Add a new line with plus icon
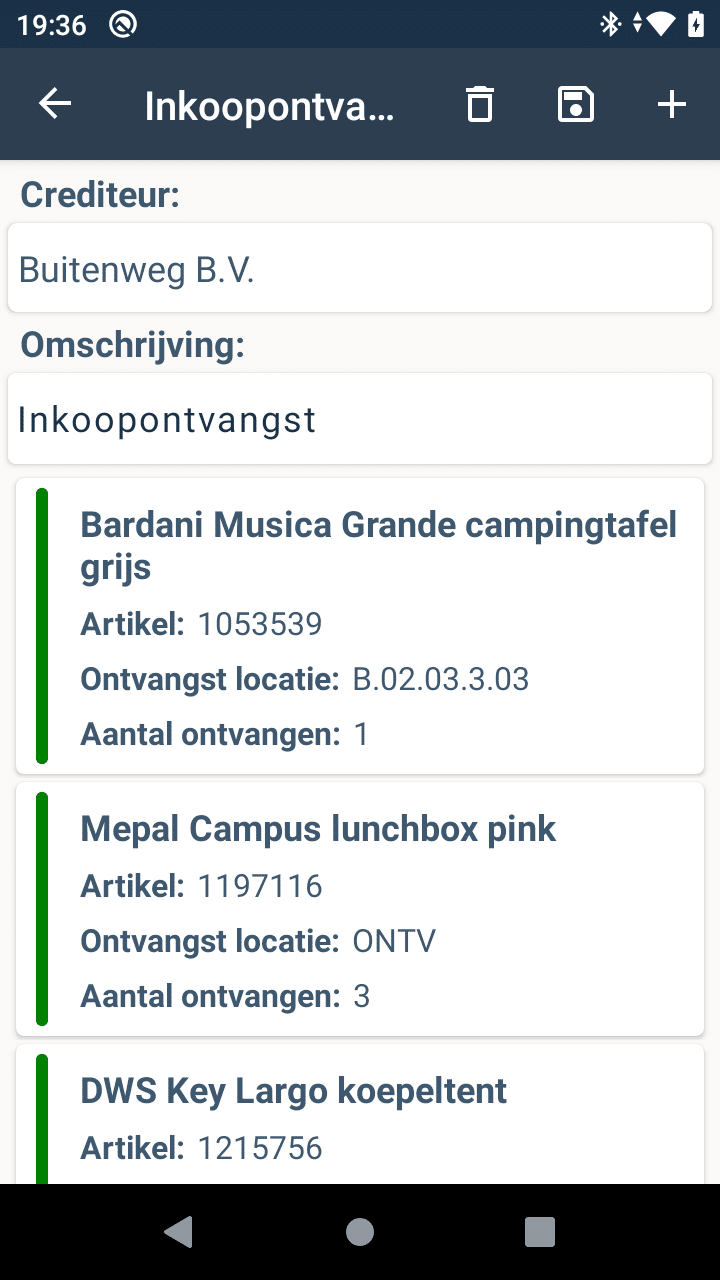This screenshot has height=1280, width=720. (672, 104)
